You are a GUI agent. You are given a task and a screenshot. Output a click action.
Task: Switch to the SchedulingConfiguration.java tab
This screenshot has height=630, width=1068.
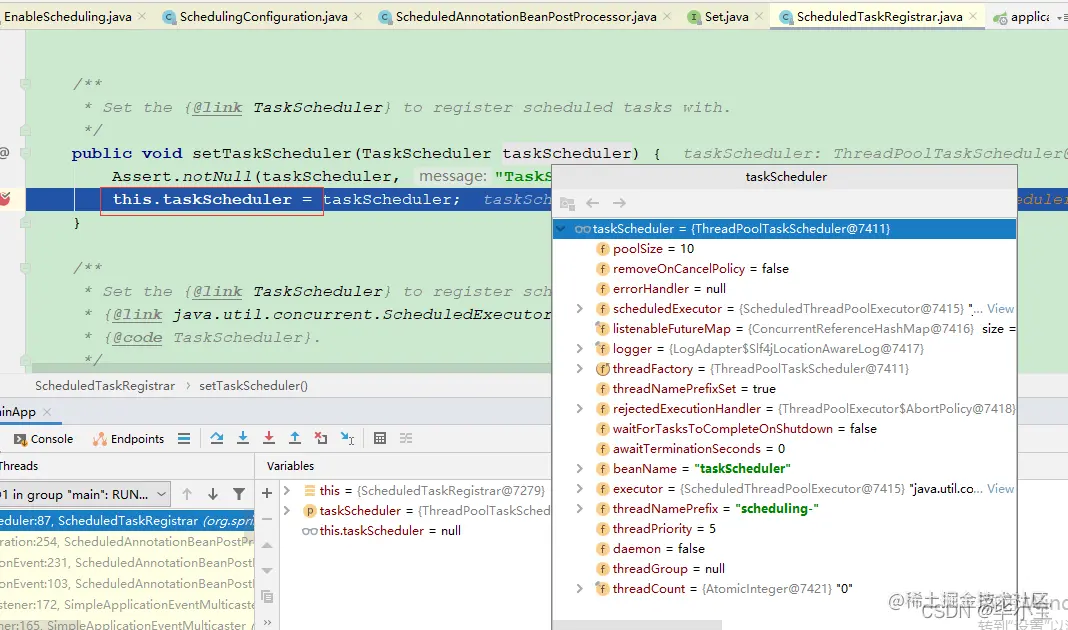264,16
